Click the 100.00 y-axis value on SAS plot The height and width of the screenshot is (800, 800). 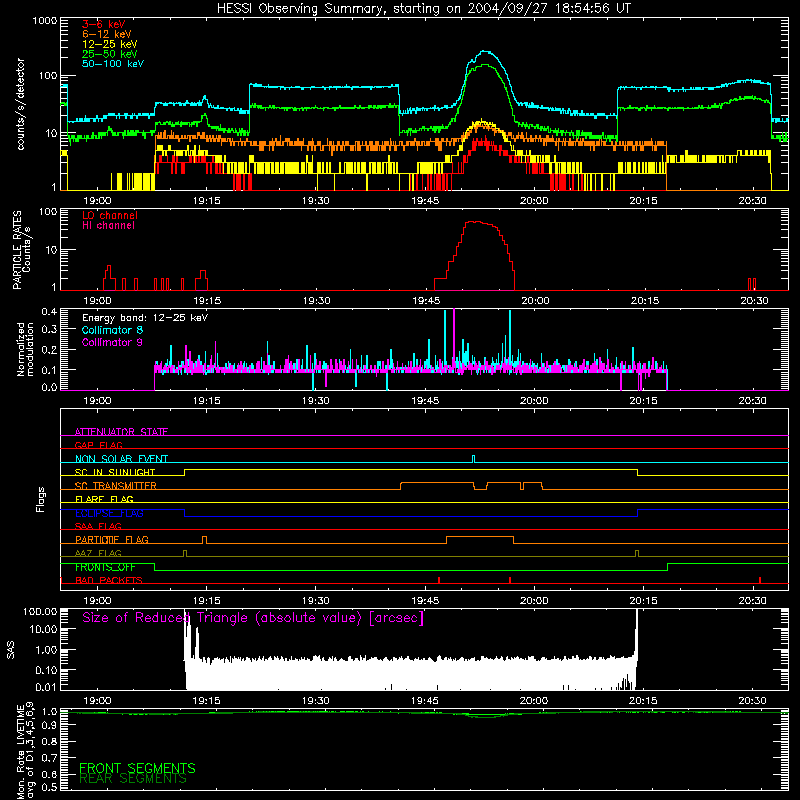pyautogui.click(x=40, y=611)
